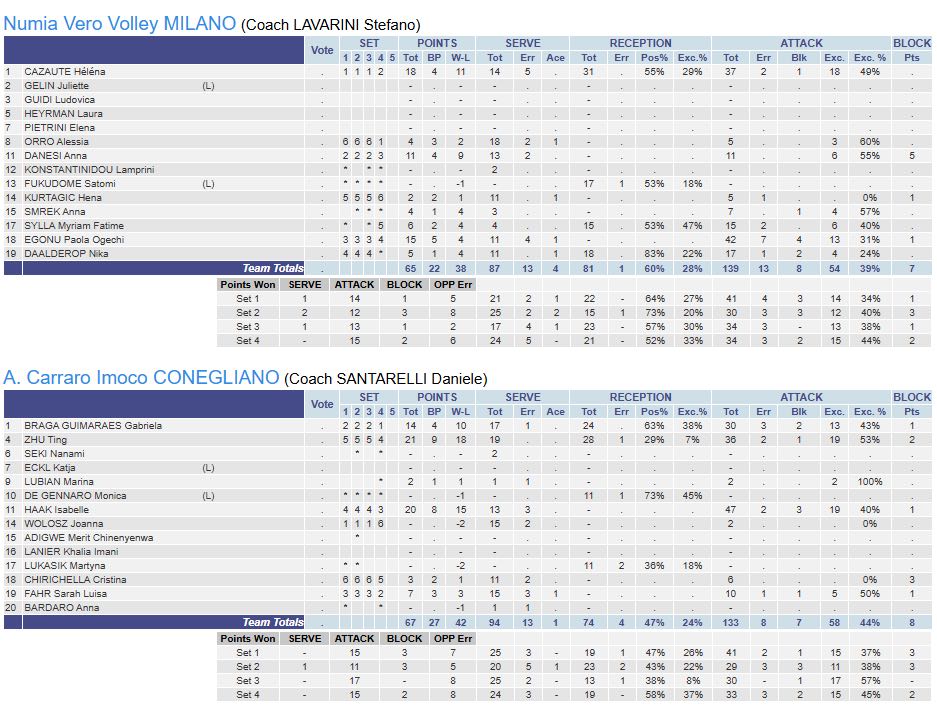The width and height of the screenshot is (937, 718).
Task: Click KONSTANTINIDOU Lamprini name
Action: pos(89,170)
